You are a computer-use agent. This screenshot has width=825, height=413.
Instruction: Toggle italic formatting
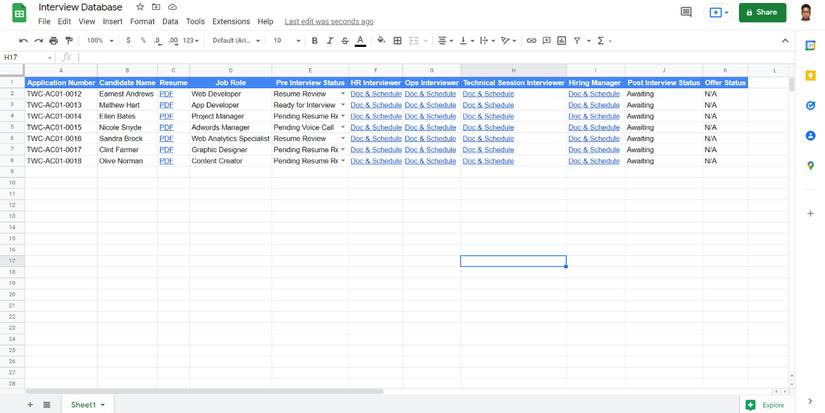pos(330,41)
